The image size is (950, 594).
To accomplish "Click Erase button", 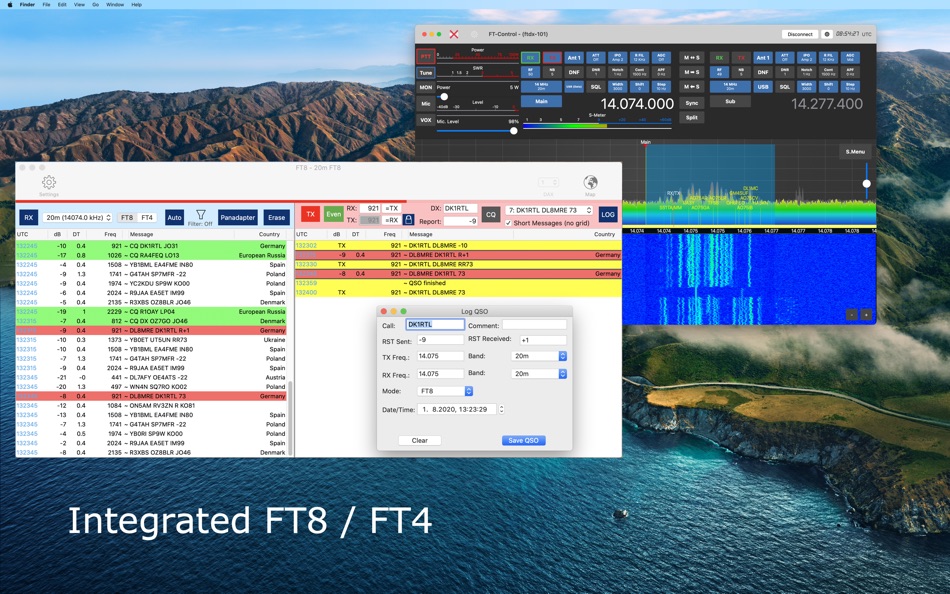I will [x=277, y=217].
